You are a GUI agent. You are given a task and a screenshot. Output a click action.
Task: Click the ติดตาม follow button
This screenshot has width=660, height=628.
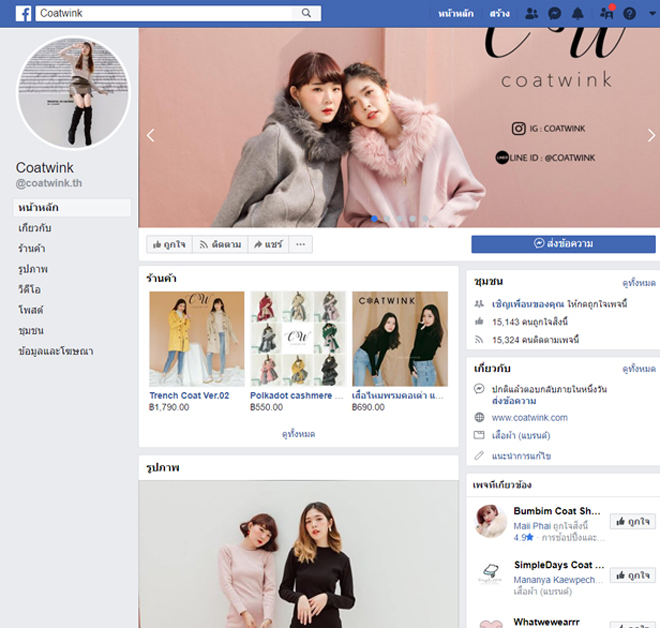coord(220,244)
